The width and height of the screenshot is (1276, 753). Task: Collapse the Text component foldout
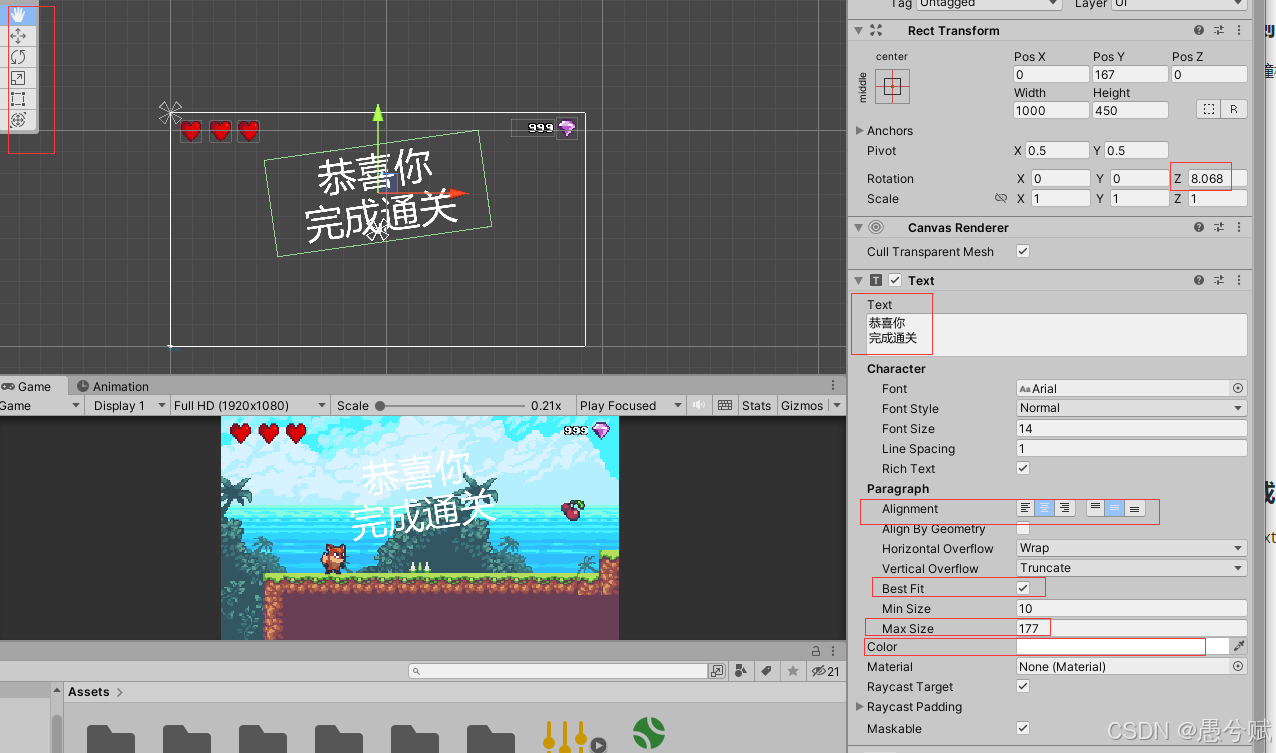pyautogui.click(x=859, y=281)
